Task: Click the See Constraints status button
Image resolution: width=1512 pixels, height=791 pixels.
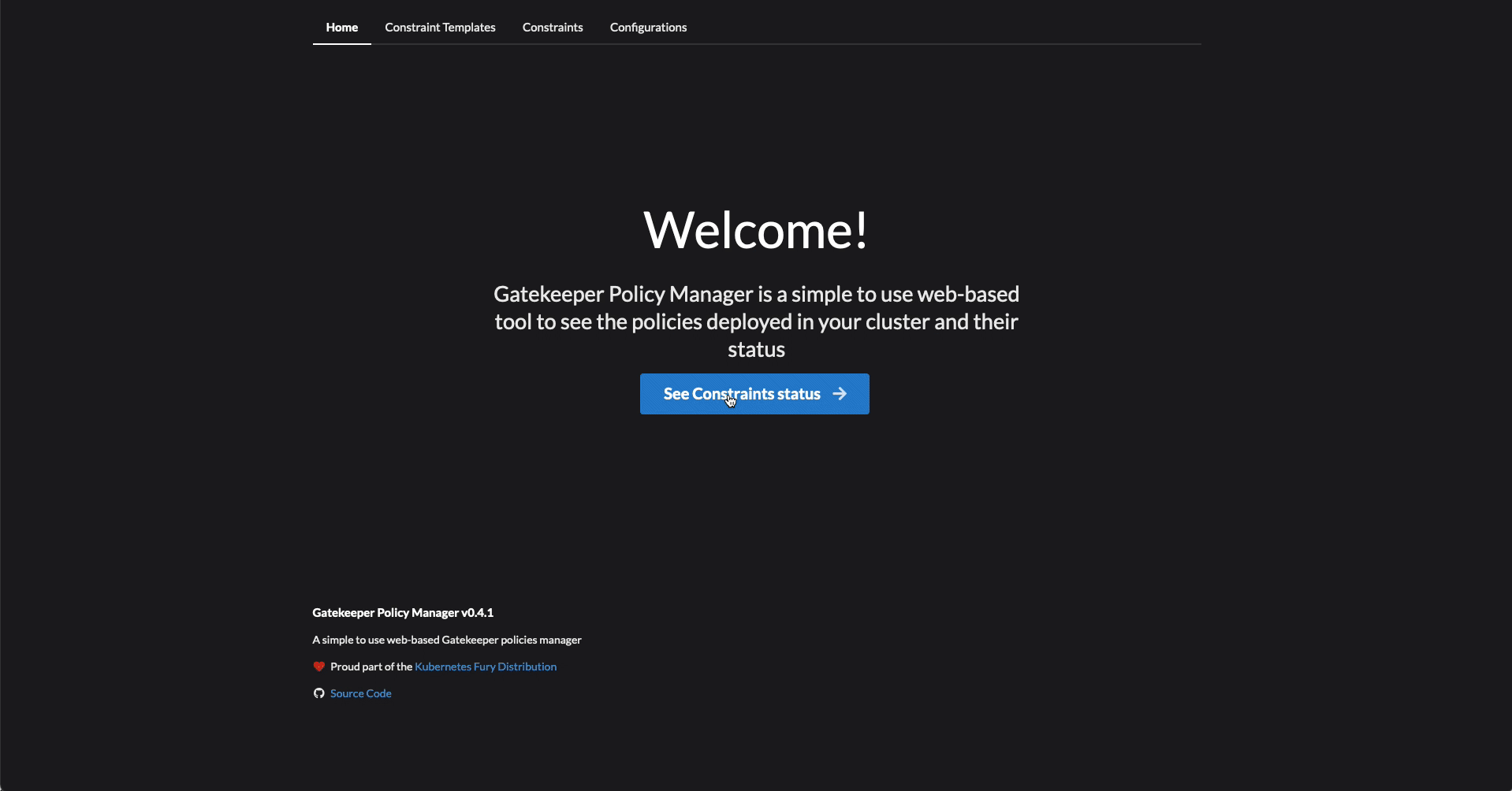Action: pos(754,394)
